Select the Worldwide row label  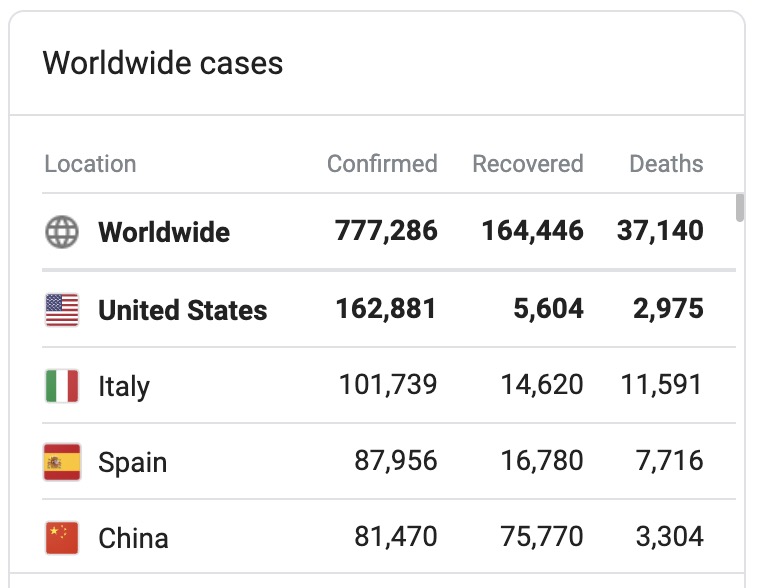pos(164,233)
